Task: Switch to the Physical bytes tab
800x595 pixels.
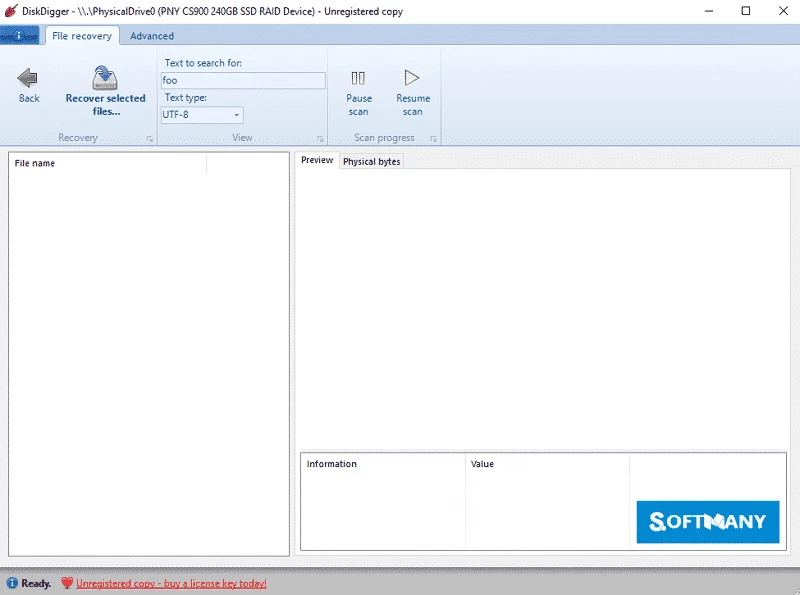Action: [x=371, y=161]
